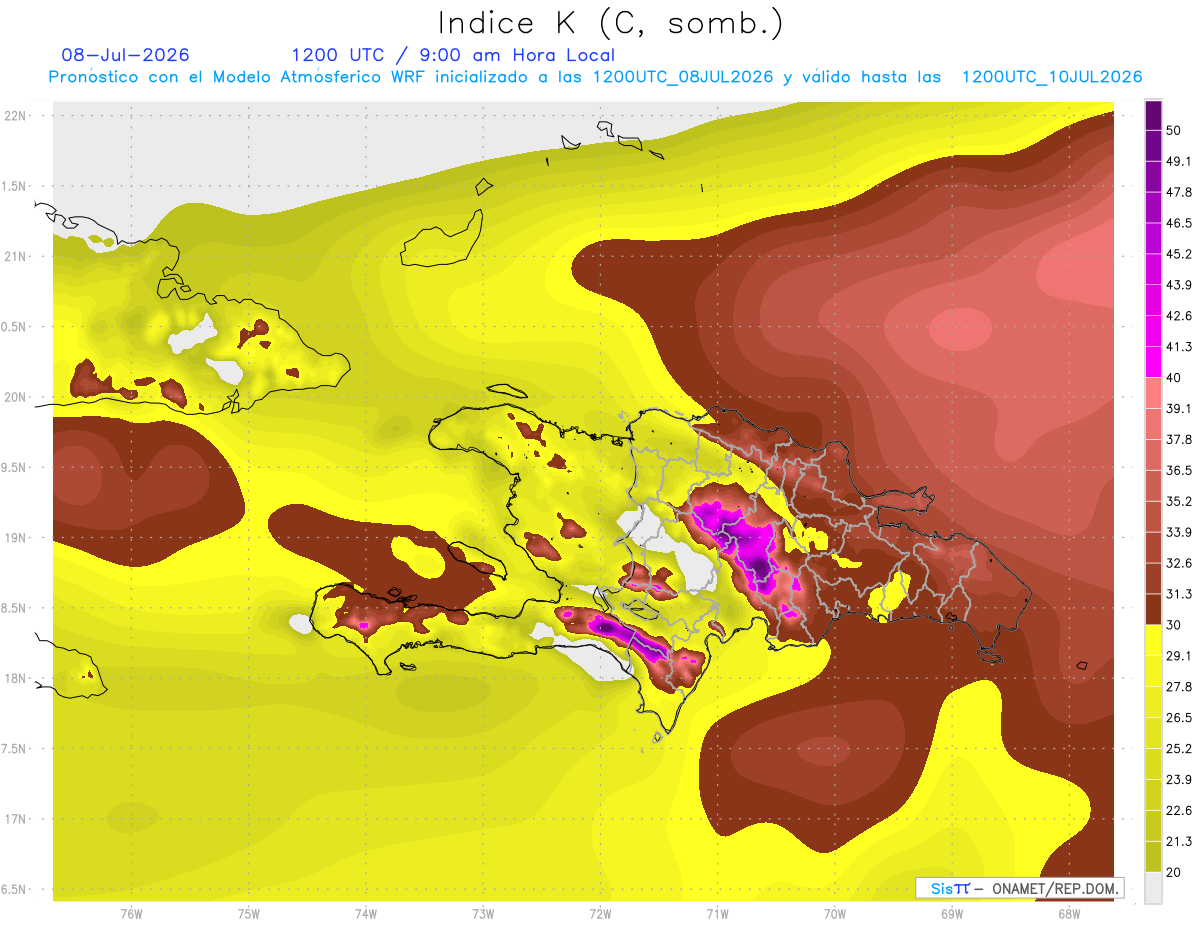Click the "76W" longitude label
This screenshot has width=1200, height=927.
tap(131, 913)
